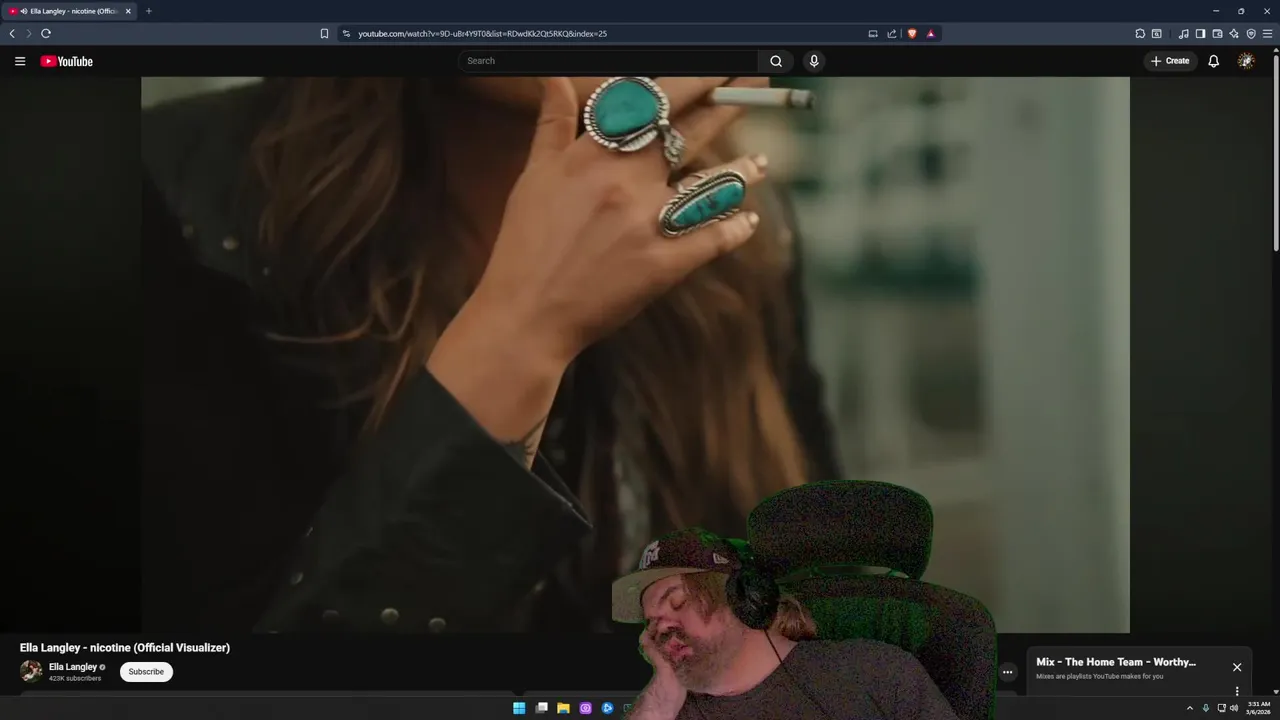Image resolution: width=1280 pixels, height=720 pixels.
Task: Open the video's more actions button
Action: pyautogui.click(x=1008, y=672)
